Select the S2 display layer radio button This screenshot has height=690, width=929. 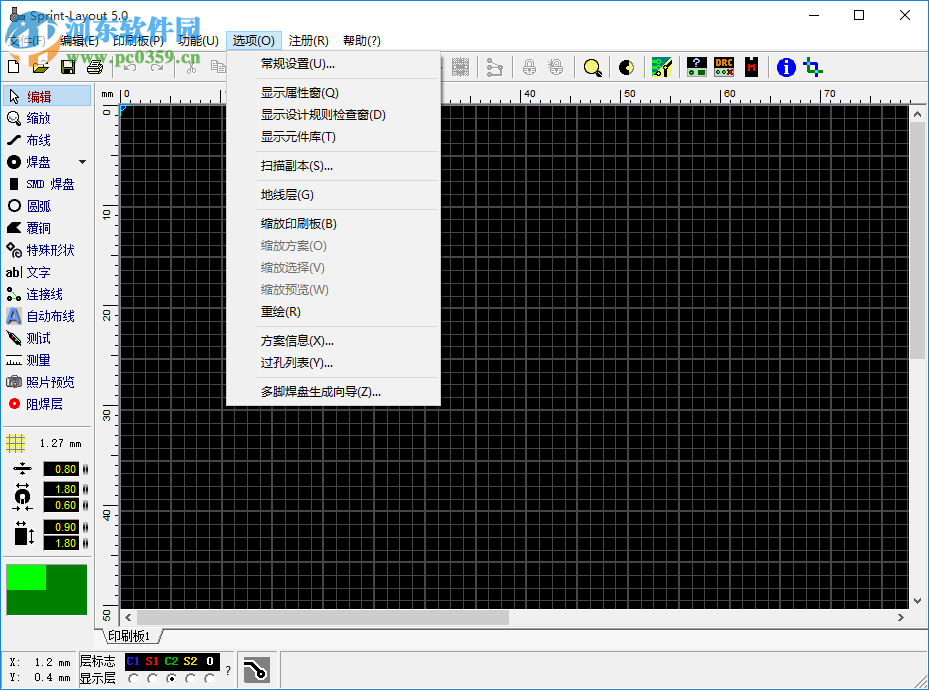click(x=190, y=679)
